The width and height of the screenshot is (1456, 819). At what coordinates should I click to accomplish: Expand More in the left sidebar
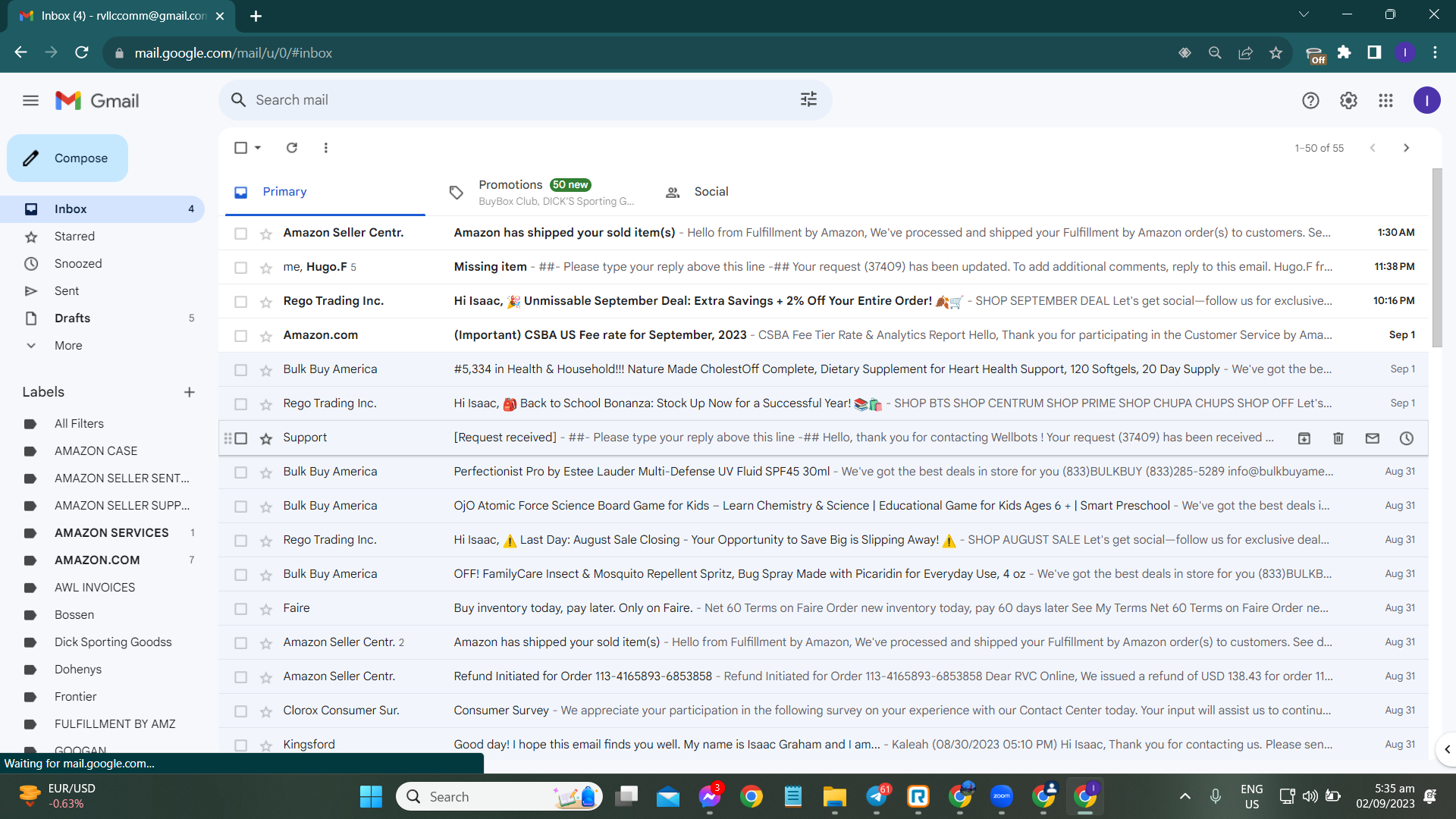tap(68, 346)
